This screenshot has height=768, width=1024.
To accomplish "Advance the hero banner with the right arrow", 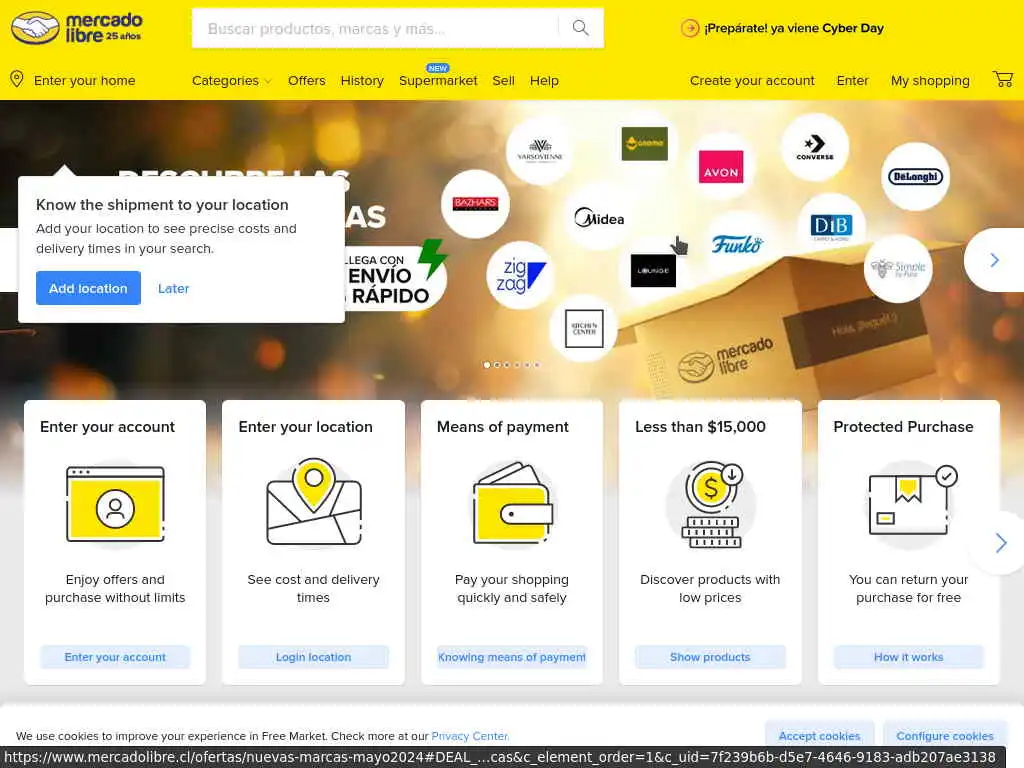I will [x=994, y=260].
